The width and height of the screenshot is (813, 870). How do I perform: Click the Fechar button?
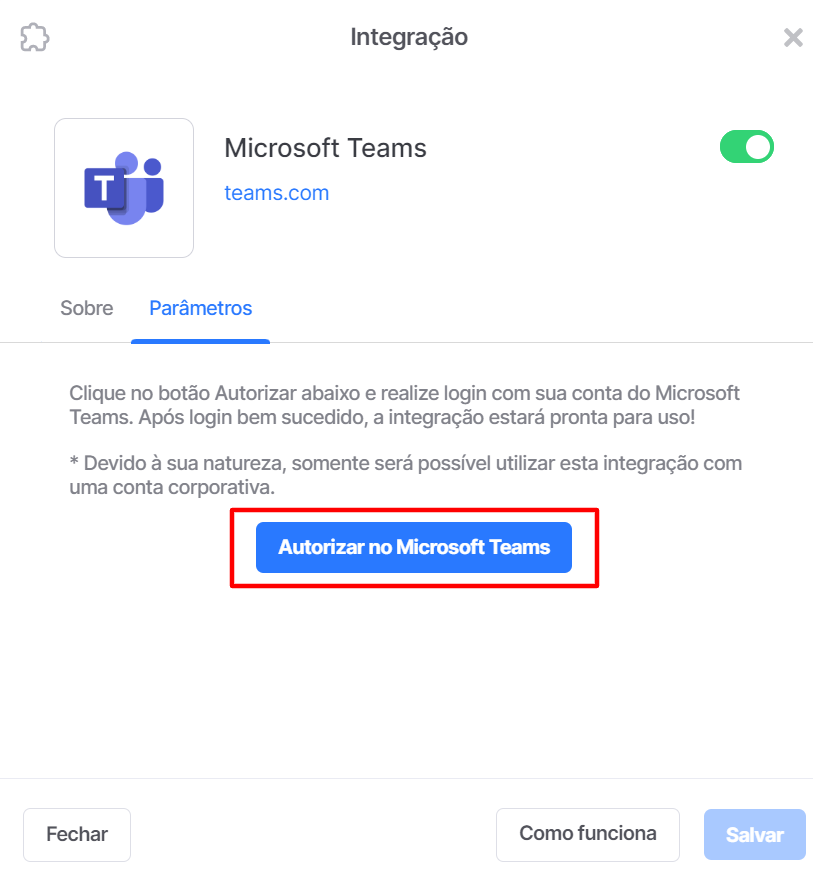(77, 834)
